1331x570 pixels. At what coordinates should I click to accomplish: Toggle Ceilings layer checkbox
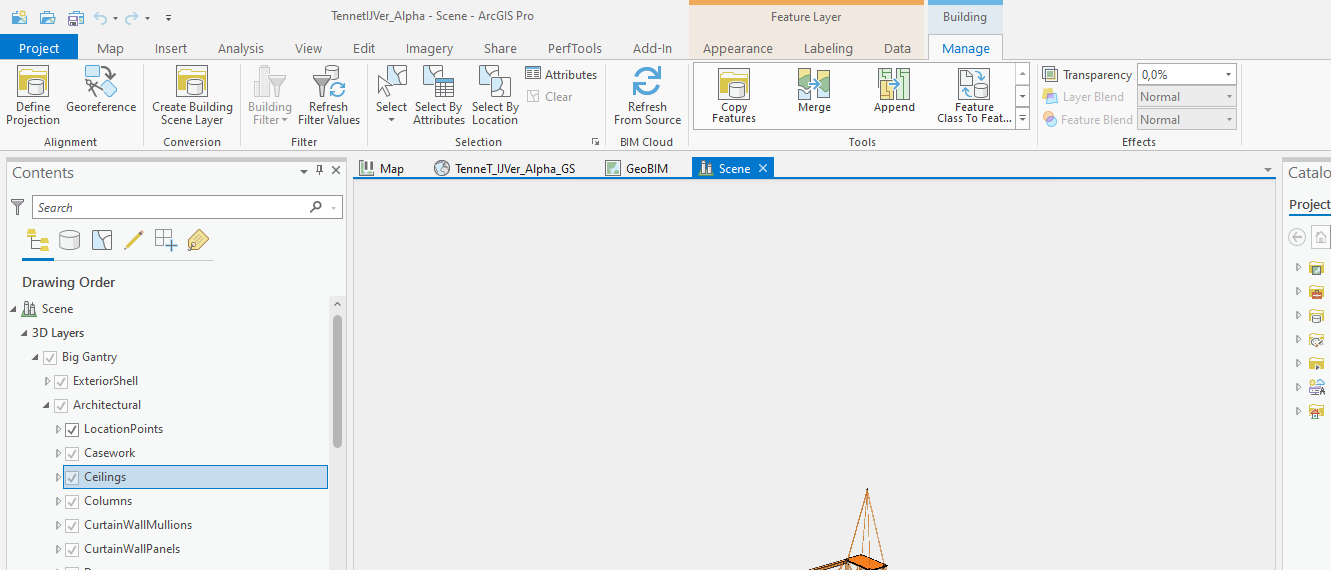click(x=72, y=477)
